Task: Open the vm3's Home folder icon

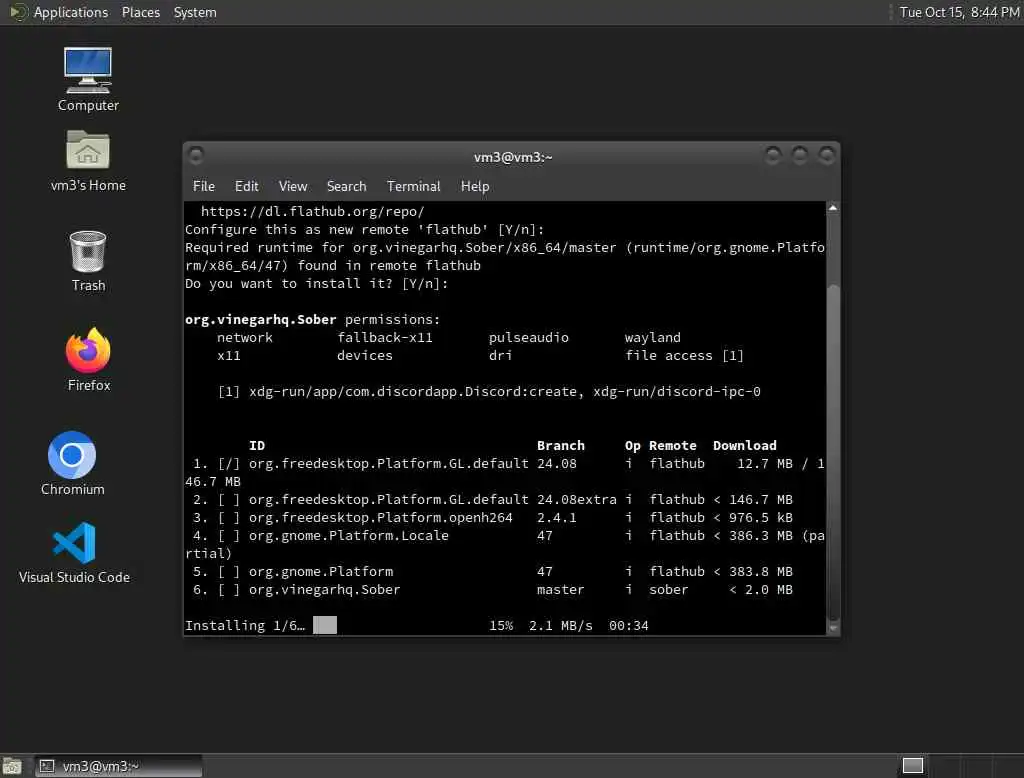Action: point(88,160)
